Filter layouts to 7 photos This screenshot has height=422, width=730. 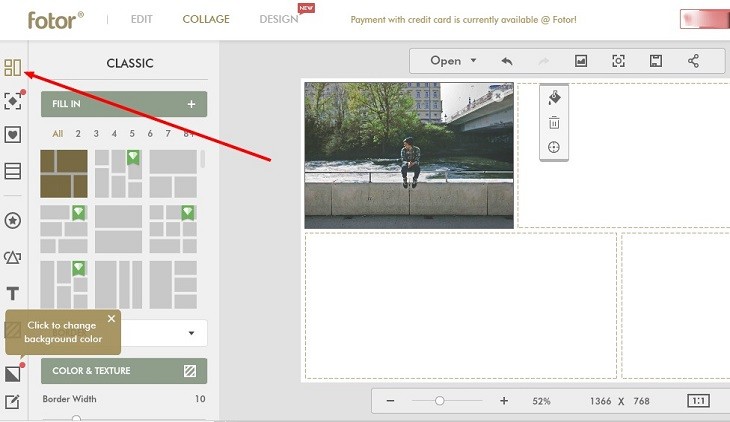tap(168, 134)
